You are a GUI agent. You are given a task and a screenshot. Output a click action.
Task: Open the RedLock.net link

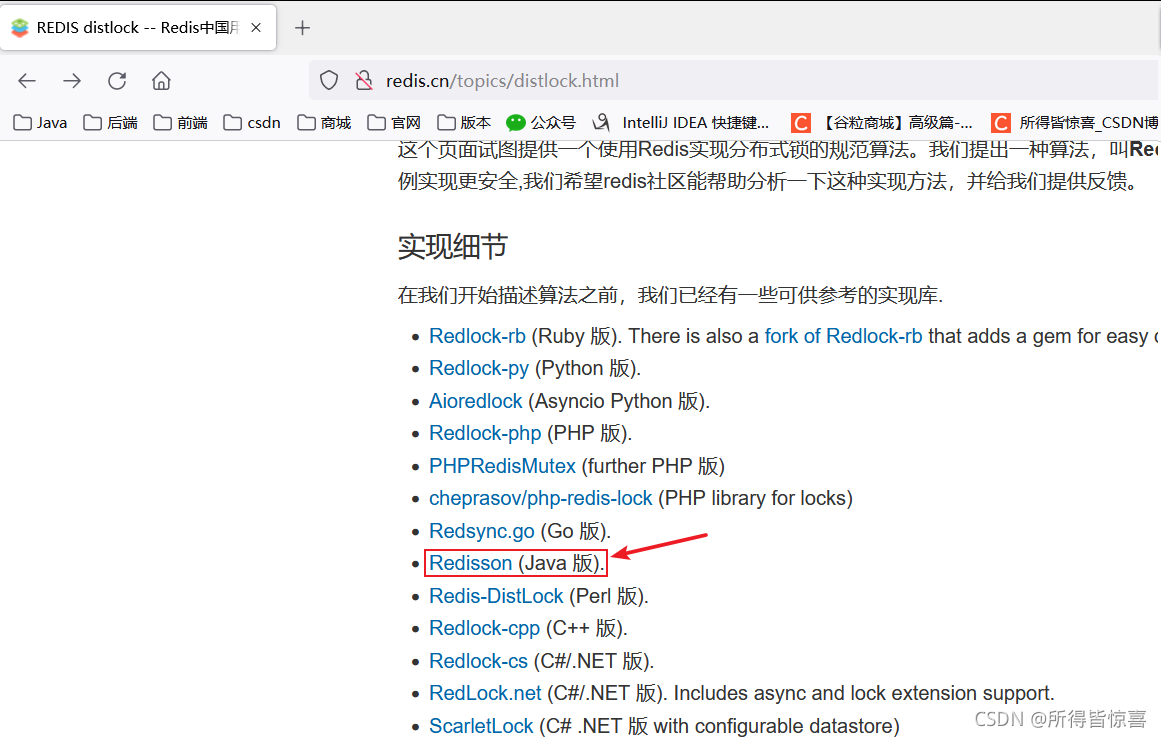(x=486, y=693)
